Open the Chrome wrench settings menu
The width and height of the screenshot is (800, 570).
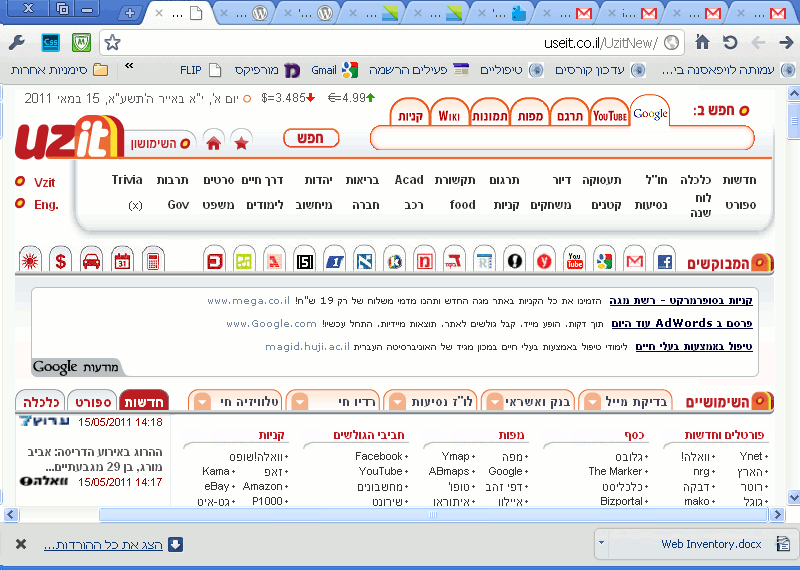pos(17,43)
